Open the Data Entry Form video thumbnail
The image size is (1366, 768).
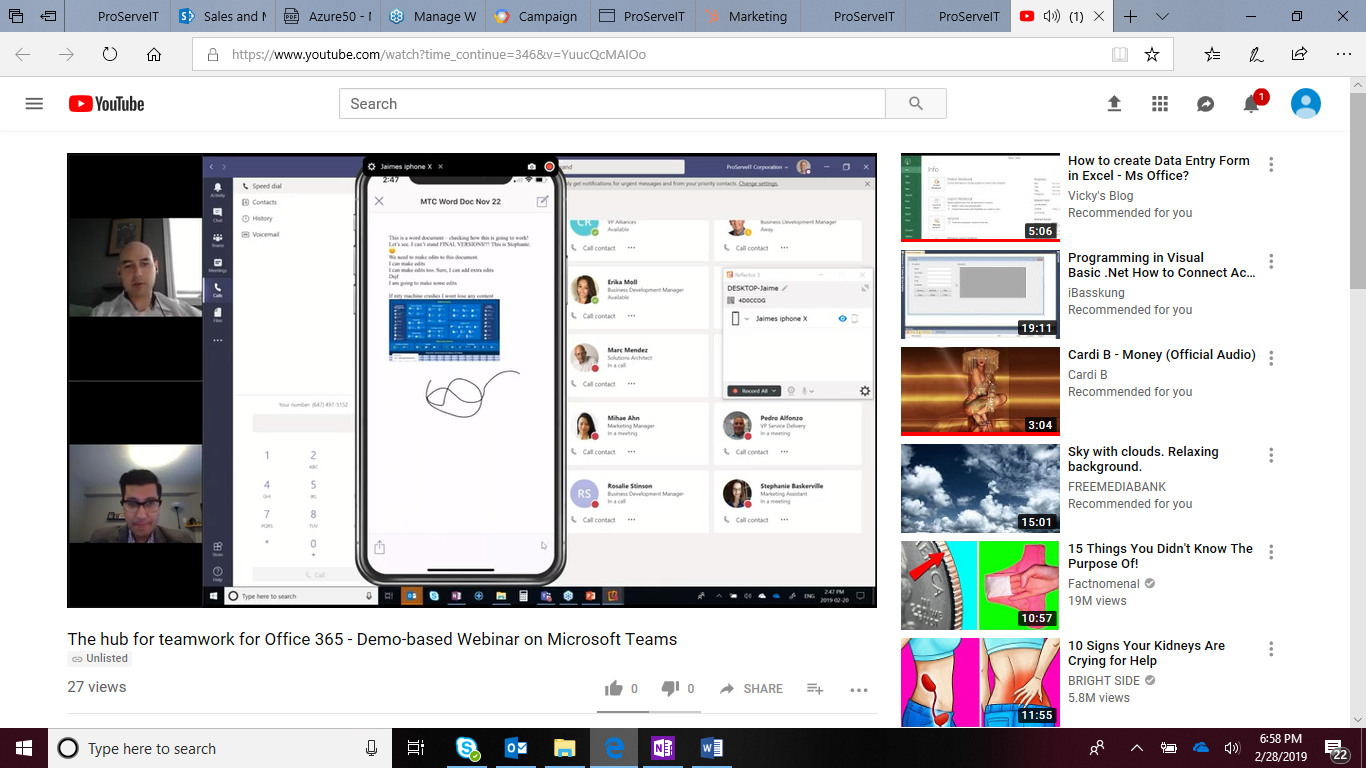click(x=980, y=197)
